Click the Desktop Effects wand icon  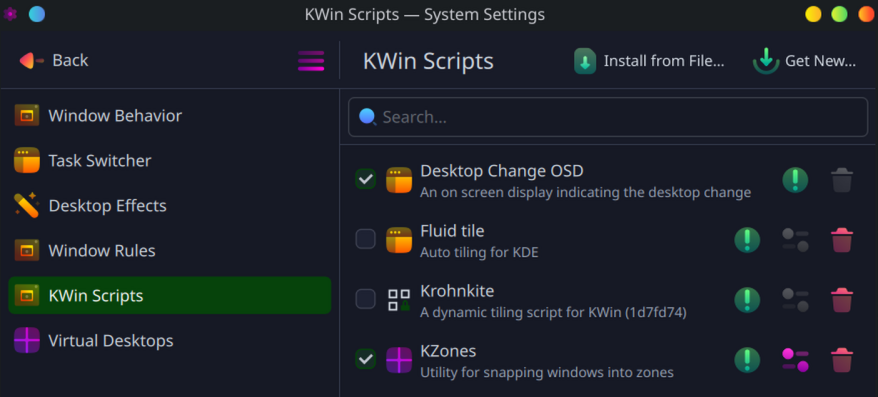[26, 205]
